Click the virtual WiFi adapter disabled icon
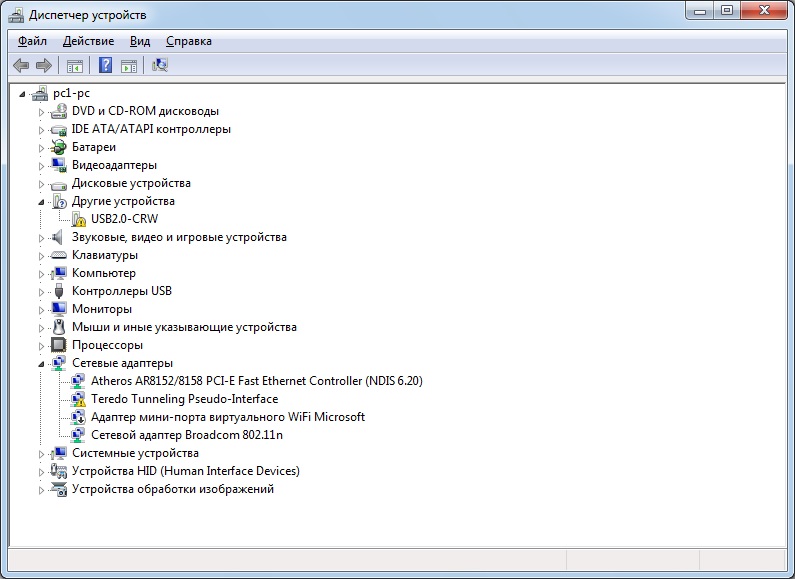 point(78,417)
